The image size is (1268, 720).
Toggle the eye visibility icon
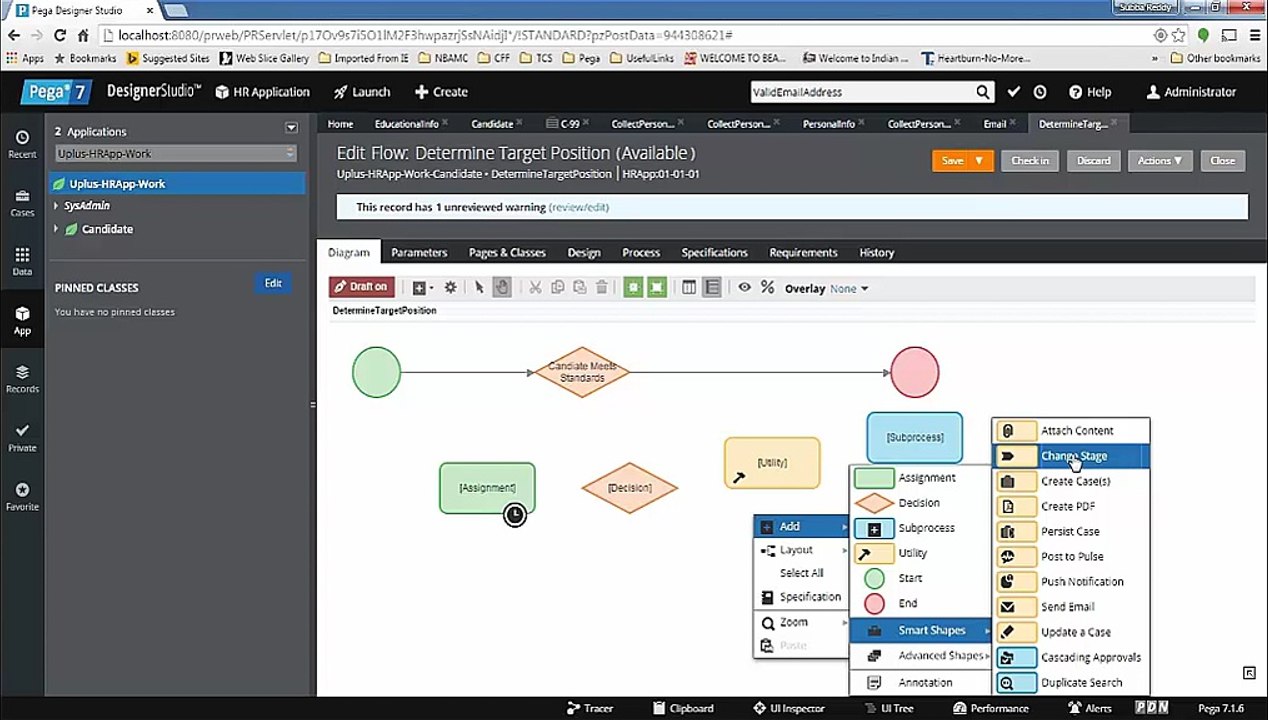(744, 288)
